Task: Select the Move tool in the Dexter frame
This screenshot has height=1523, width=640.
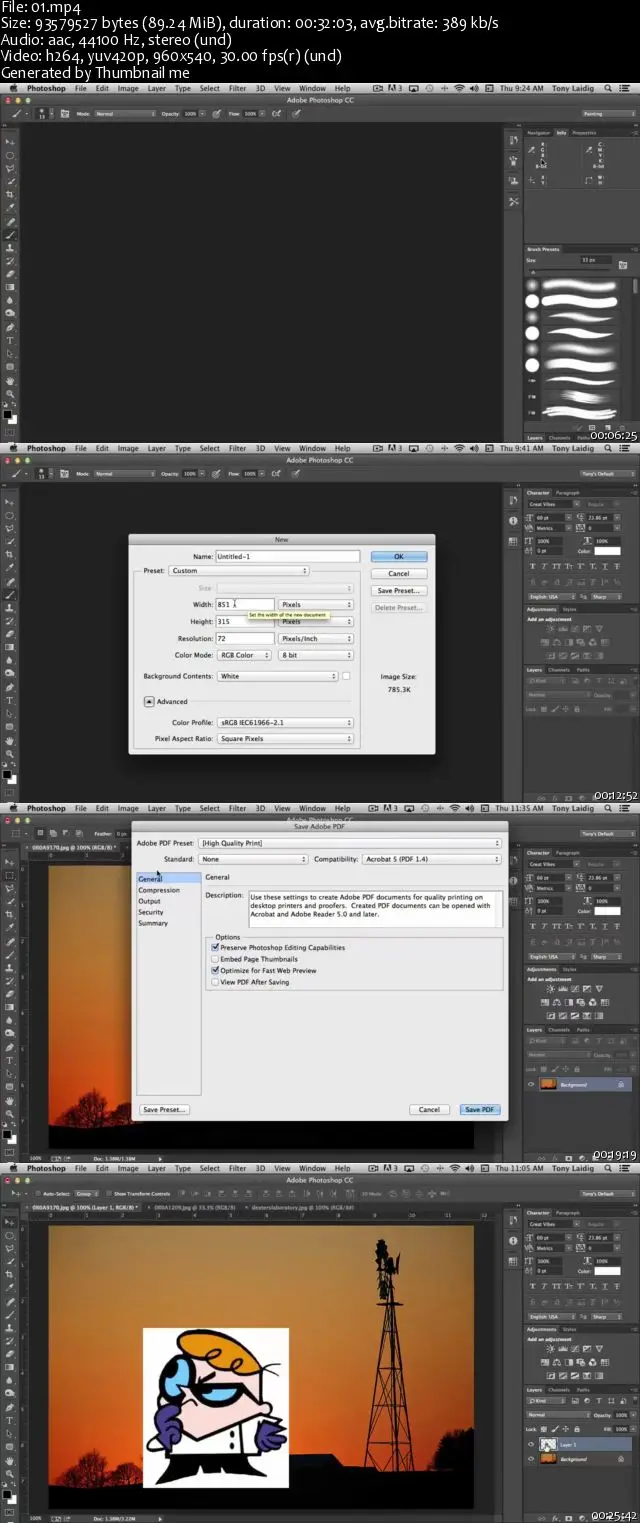Action: [x=10, y=1222]
